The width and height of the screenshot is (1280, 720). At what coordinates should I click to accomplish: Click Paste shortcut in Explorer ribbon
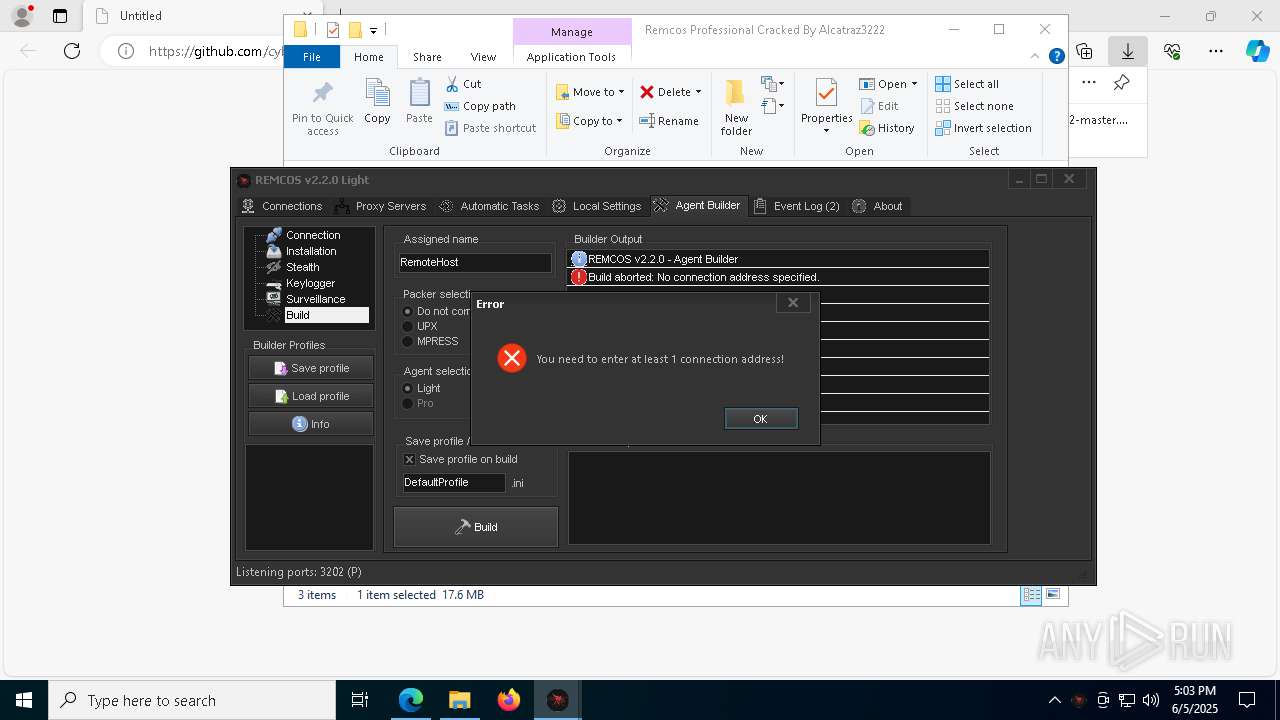pyautogui.click(x=490, y=128)
